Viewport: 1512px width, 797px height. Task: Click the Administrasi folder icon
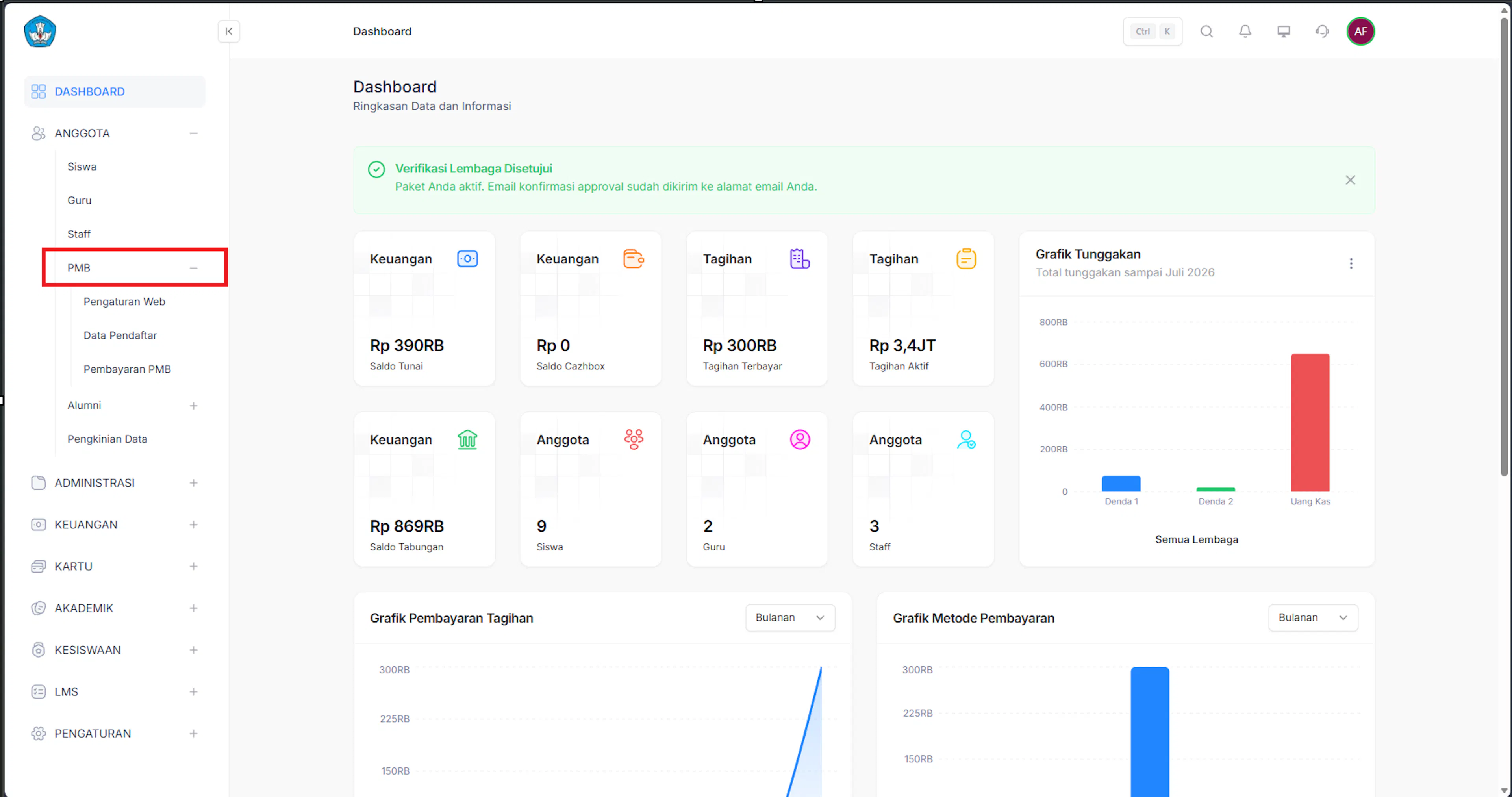point(38,482)
